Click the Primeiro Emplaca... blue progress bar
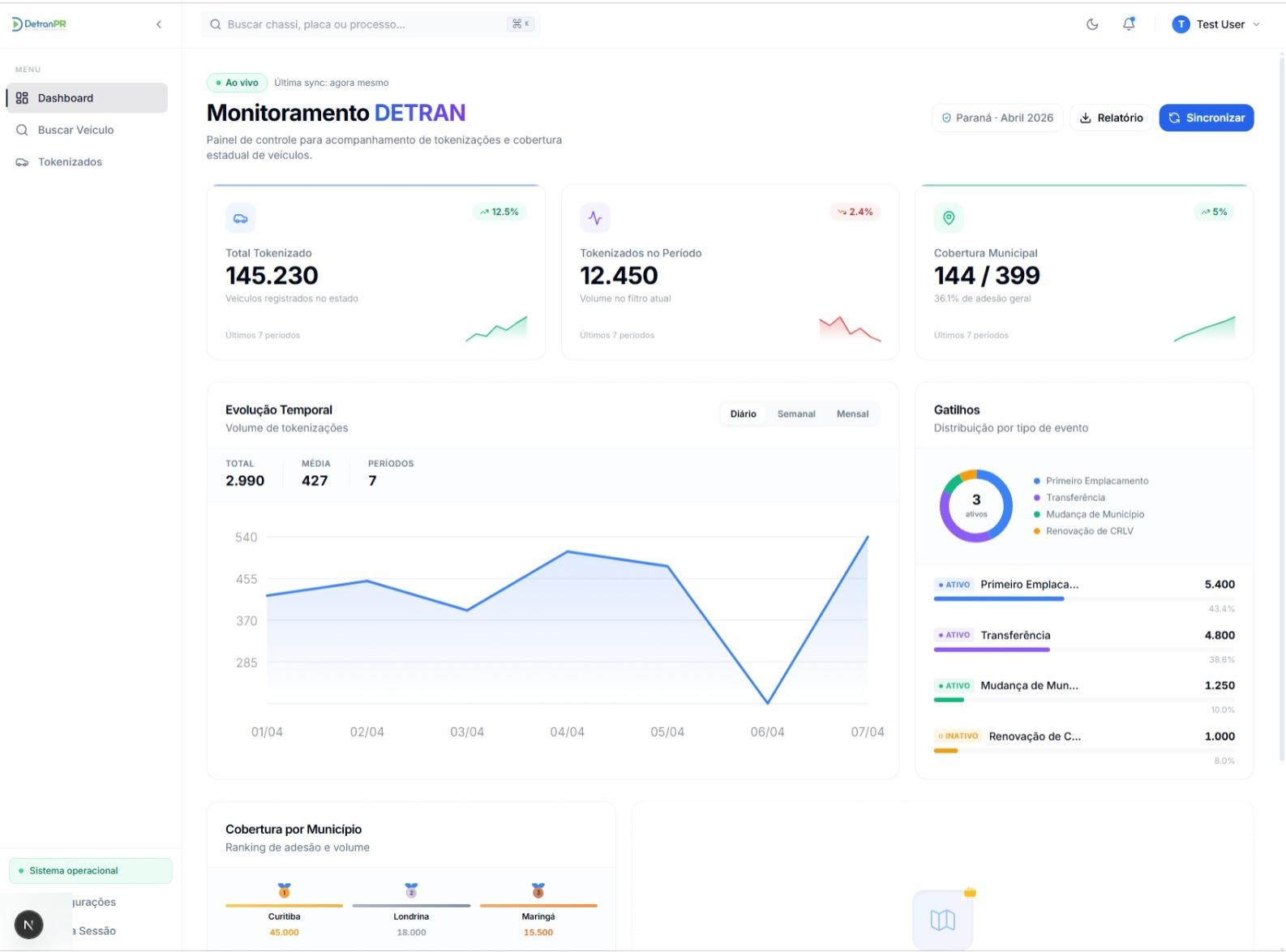The image size is (1286, 952). pos(999,599)
